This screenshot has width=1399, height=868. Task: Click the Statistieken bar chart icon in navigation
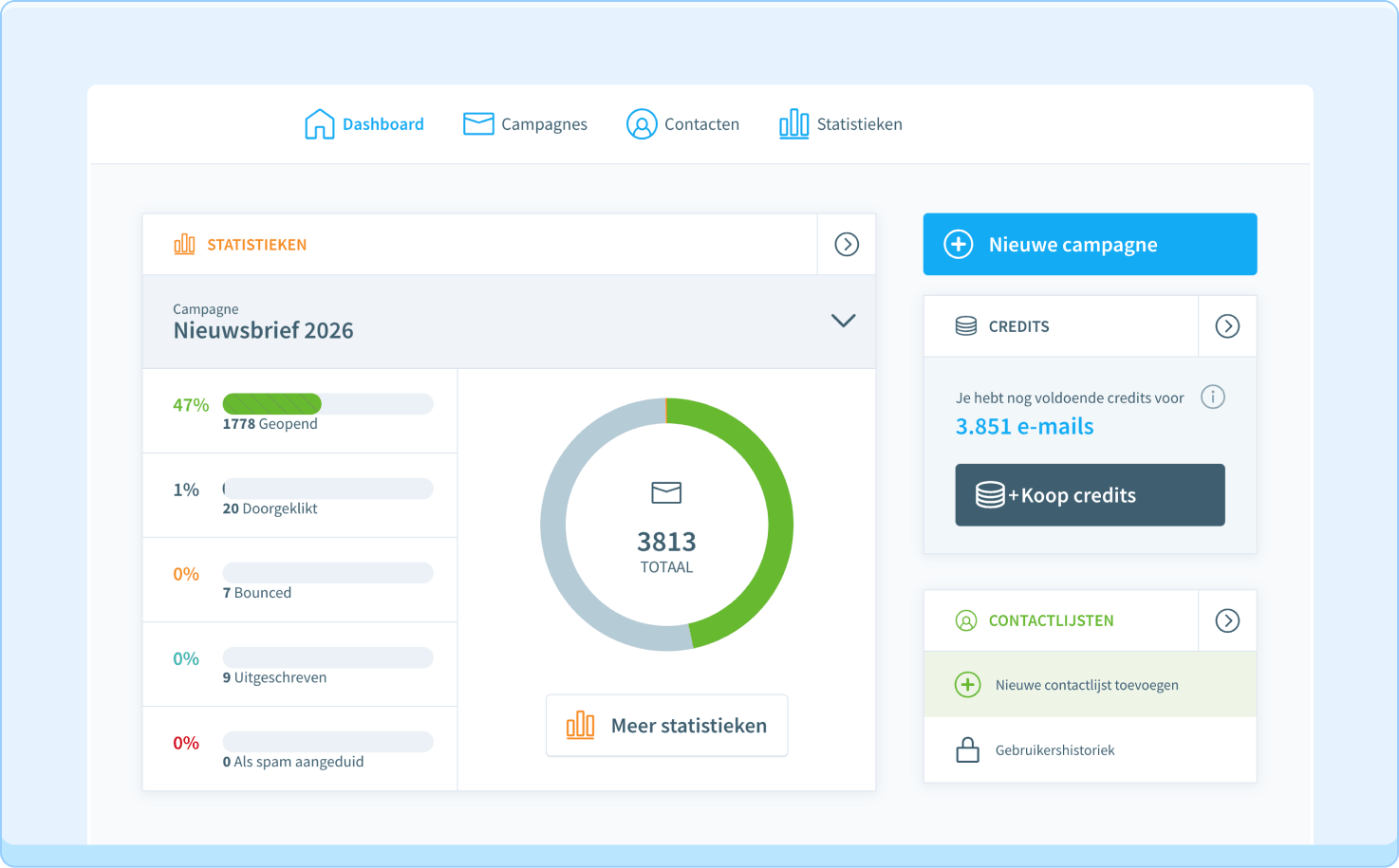(x=793, y=124)
